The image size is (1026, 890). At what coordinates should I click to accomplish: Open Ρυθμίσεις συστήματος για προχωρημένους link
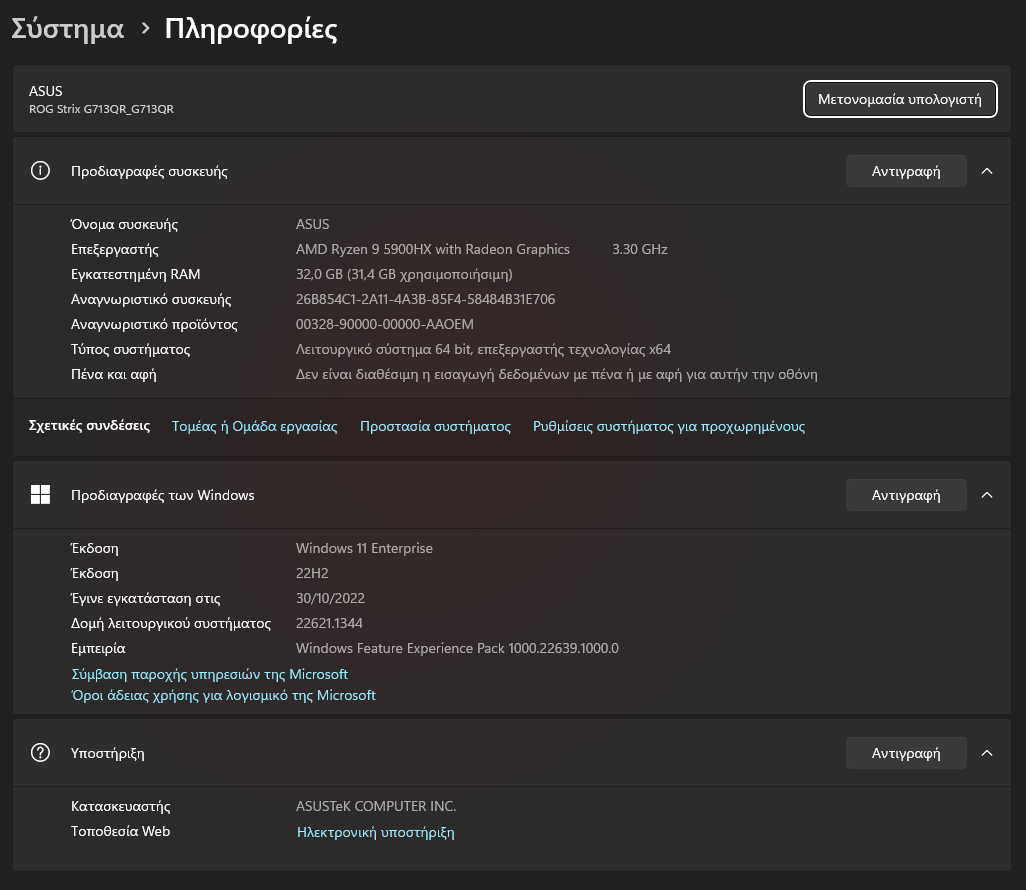point(669,426)
